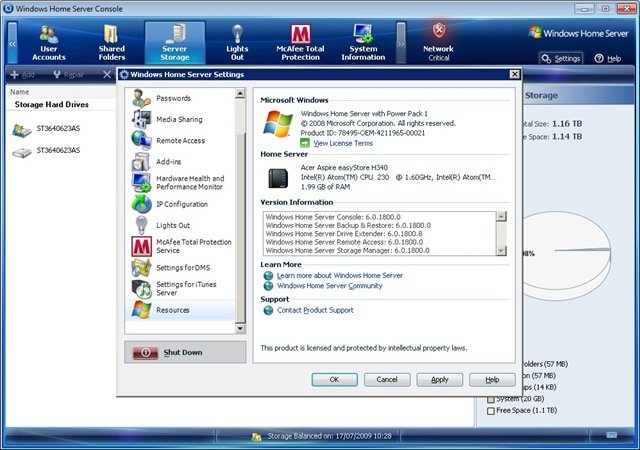
Task: Open Windows Home Server Community link
Action: 329,286
